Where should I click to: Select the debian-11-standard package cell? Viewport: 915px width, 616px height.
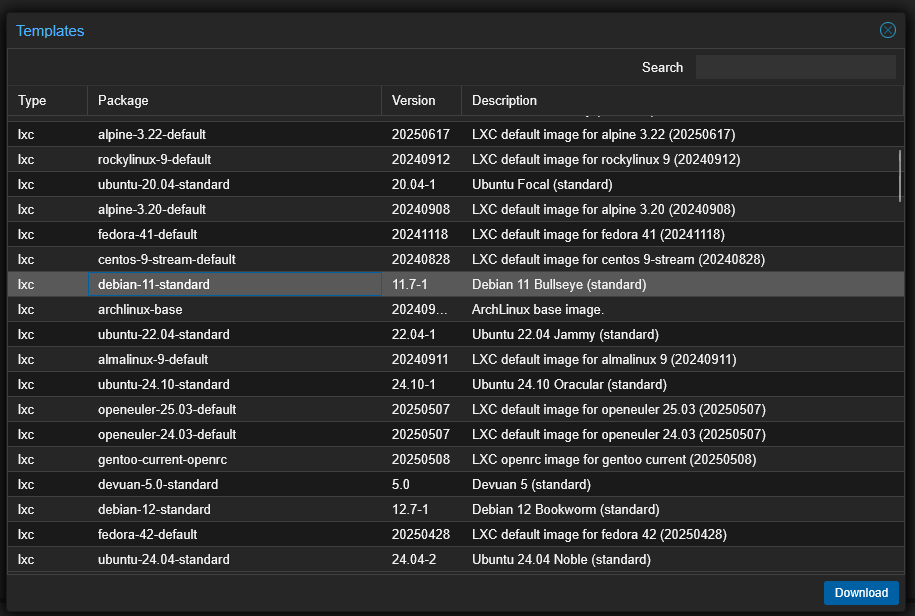pyautogui.click(x=235, y=284)
